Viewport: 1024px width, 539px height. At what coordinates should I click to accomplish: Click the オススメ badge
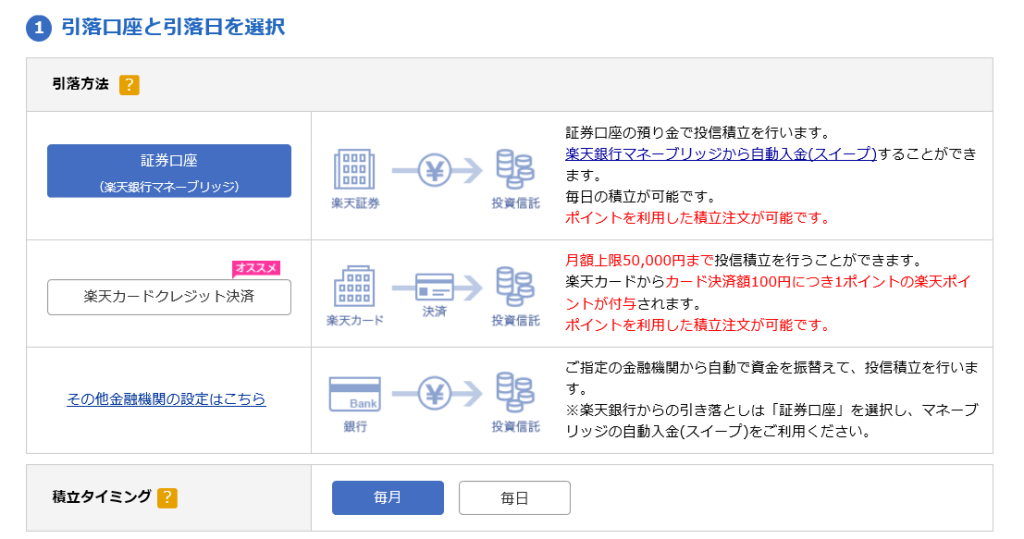point(256,267)
